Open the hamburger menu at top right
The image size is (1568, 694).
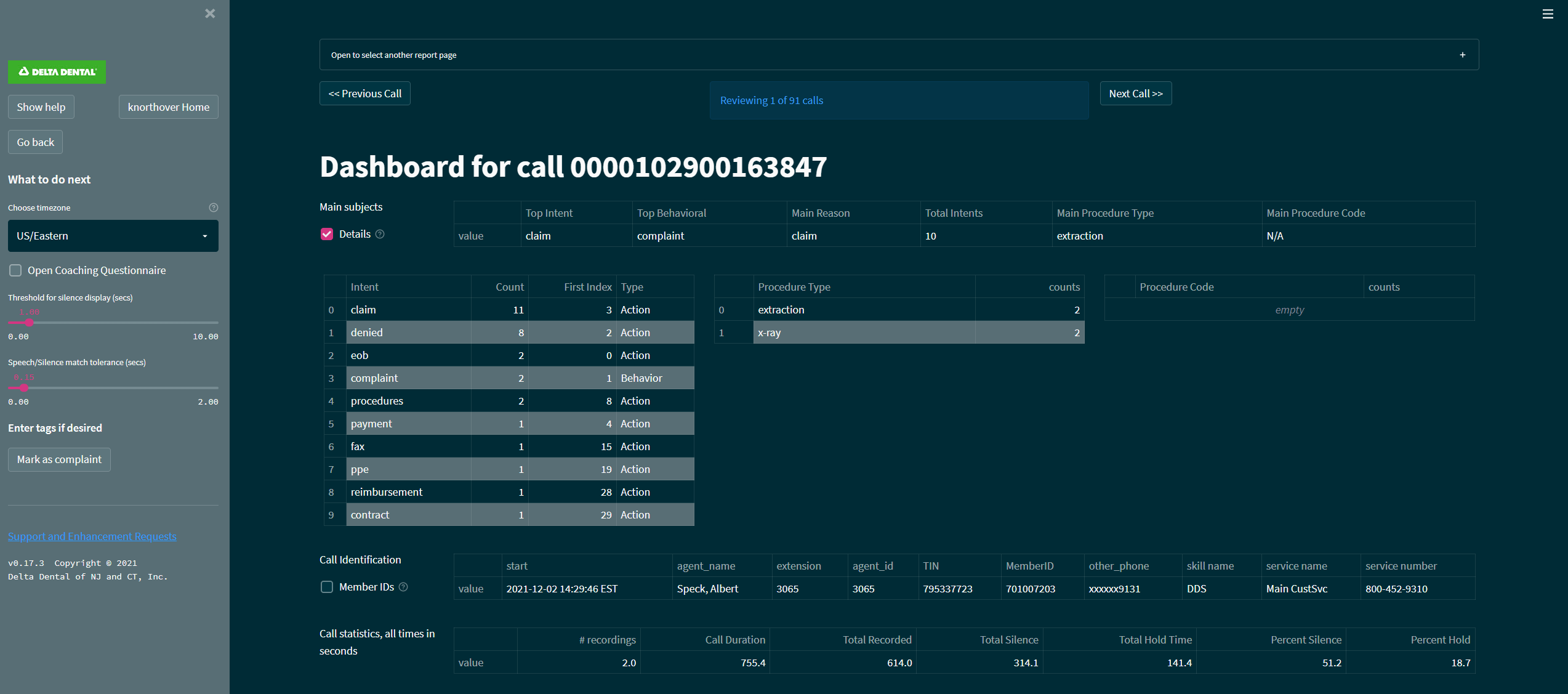click(x=1548, y=14)
